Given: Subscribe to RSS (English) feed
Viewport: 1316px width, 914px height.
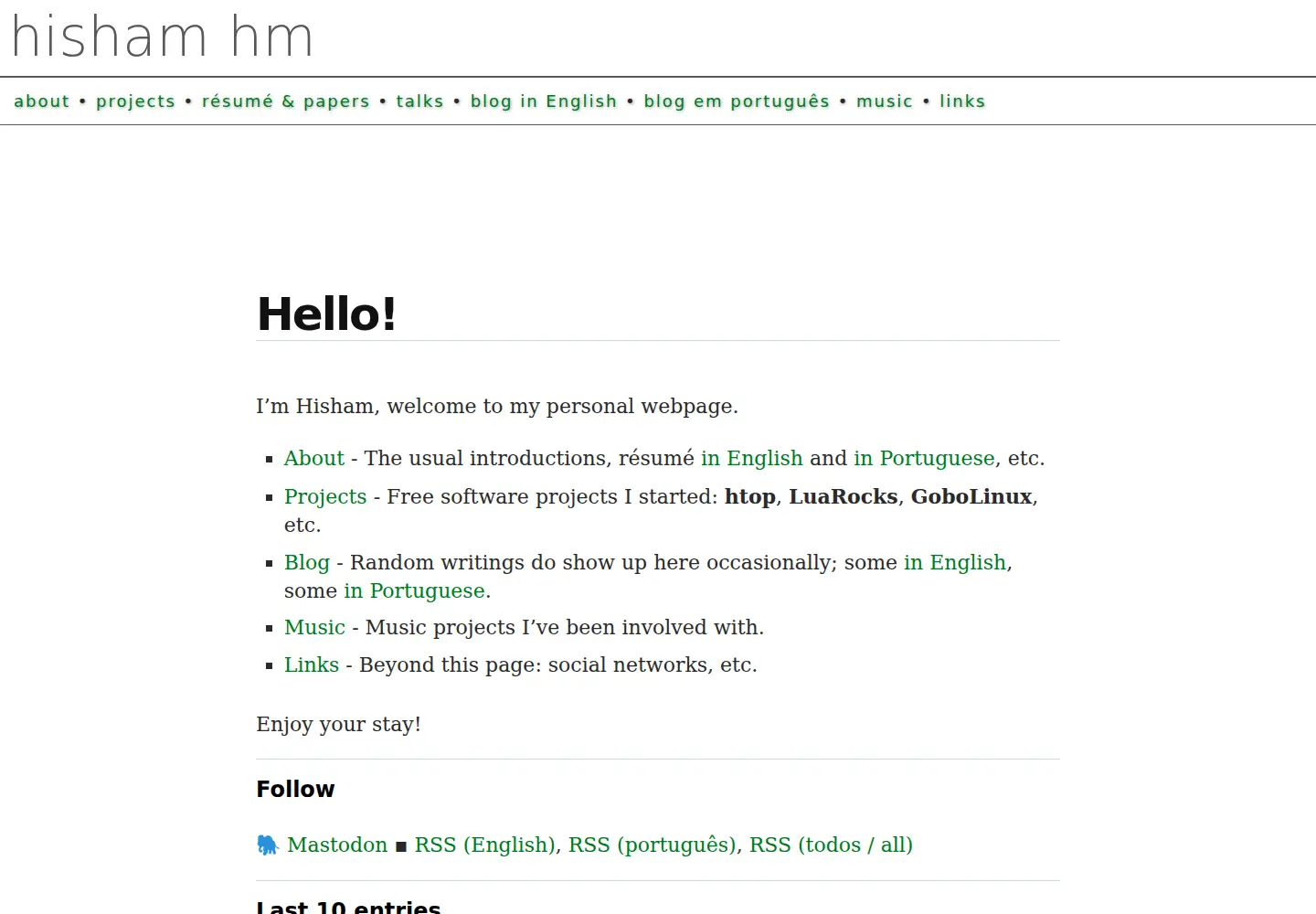Looking at the screenshot, I should pyautogui.click(x=485, y=845).
